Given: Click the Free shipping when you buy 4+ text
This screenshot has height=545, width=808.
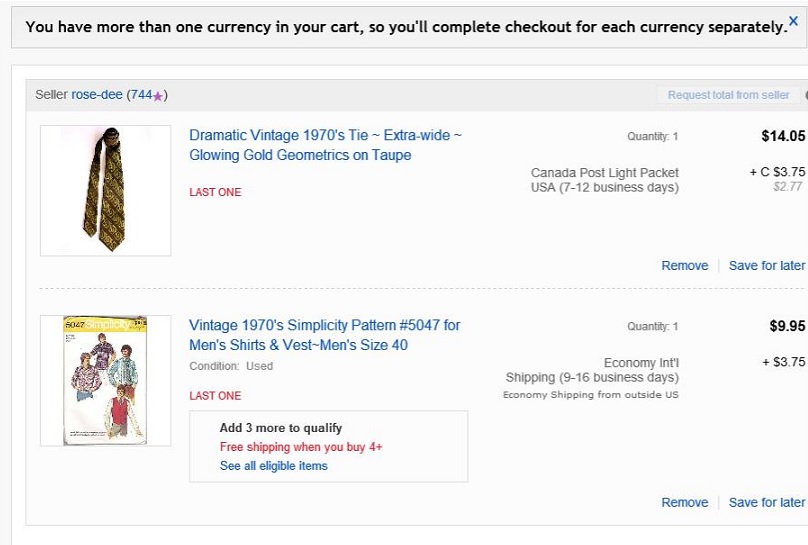Looking at the screenshot, I should tap(301, 447).
